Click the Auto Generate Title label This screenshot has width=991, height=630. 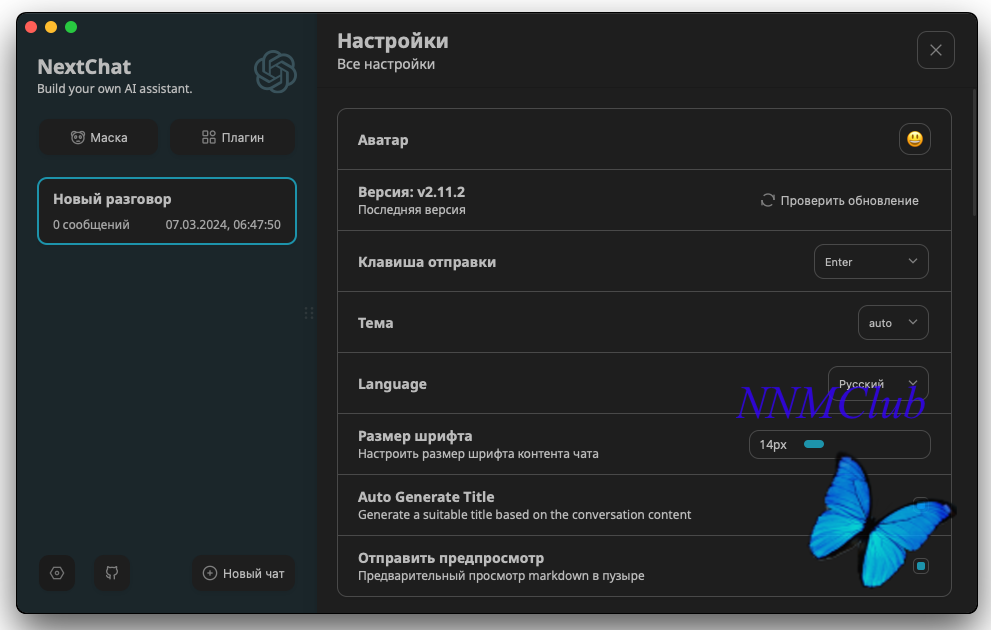click(426, 497)
